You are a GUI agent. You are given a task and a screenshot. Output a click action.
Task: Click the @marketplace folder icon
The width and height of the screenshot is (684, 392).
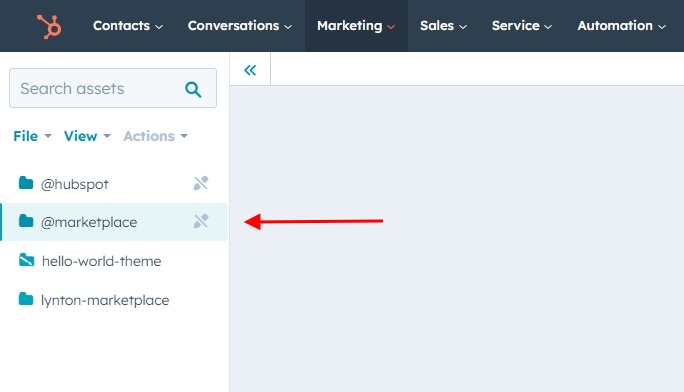(x=26, y=221)
